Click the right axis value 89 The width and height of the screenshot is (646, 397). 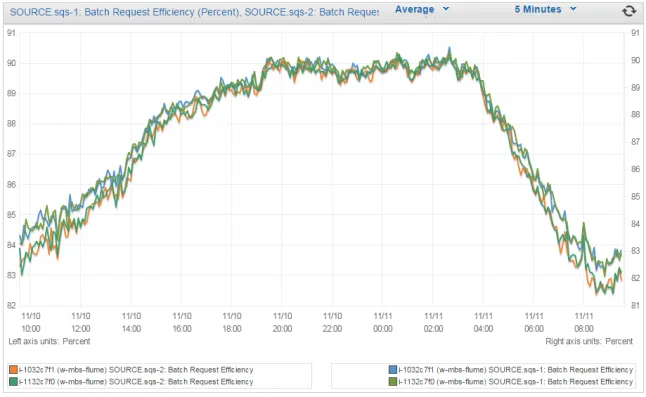click(636, 88)
